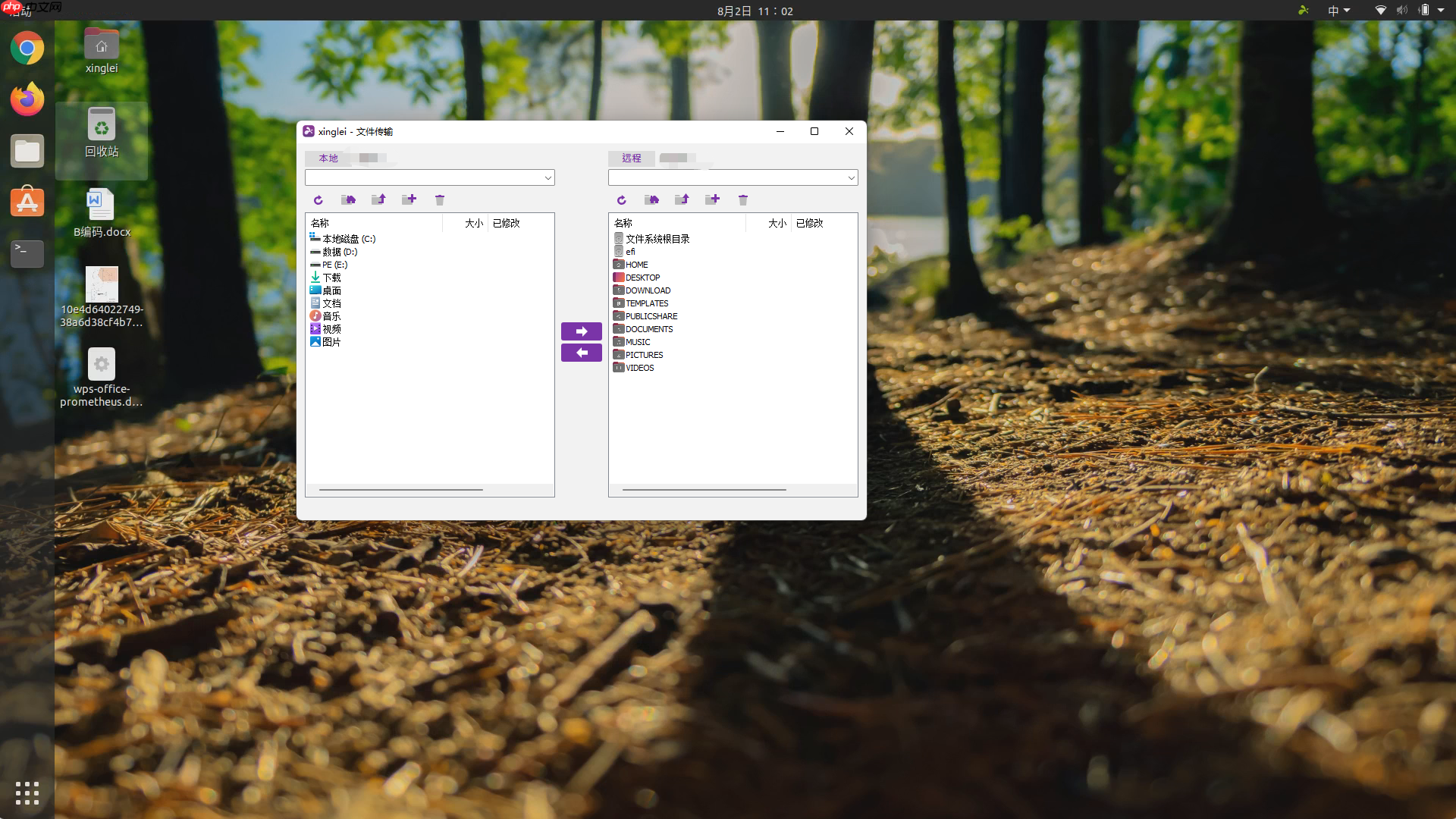Viewport: 1456px width, 819px height.
Task: Select 本地磁盘 (C:) in local list
Action: tap(348, 239)
